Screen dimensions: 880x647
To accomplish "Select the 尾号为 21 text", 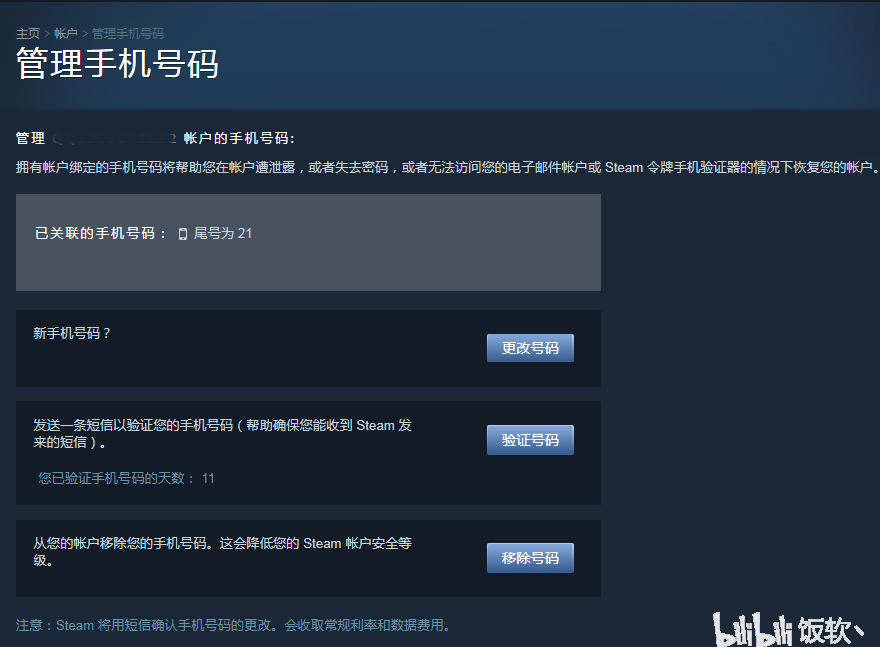I will tap(223, 233).
